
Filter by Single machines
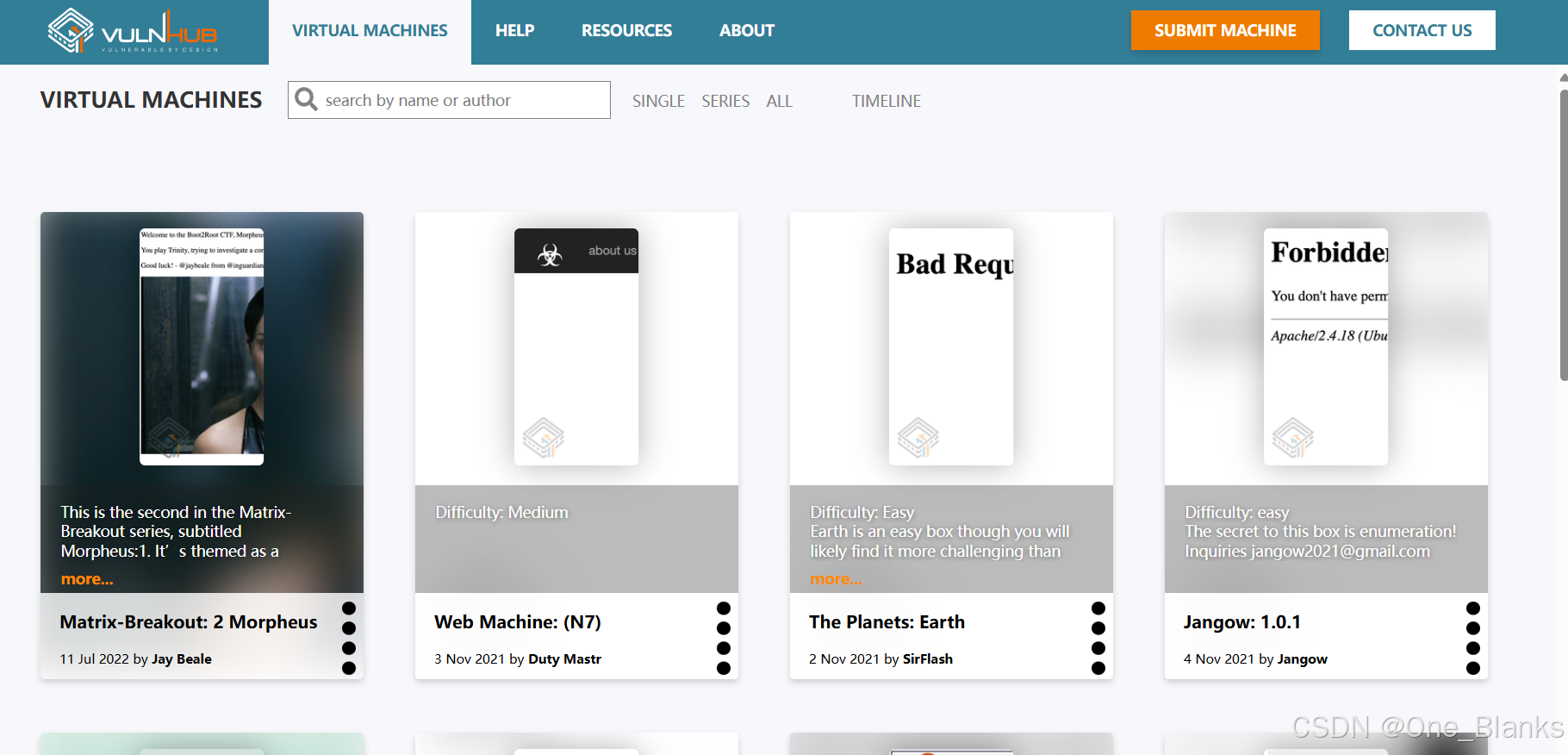pos(658,101)
